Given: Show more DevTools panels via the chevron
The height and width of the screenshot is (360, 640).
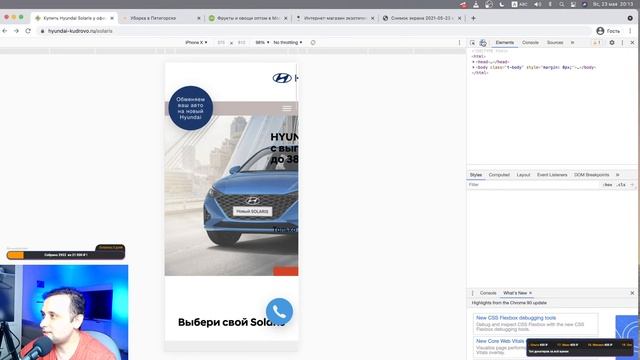Looking at the screenshot, I should click(572, 42).
